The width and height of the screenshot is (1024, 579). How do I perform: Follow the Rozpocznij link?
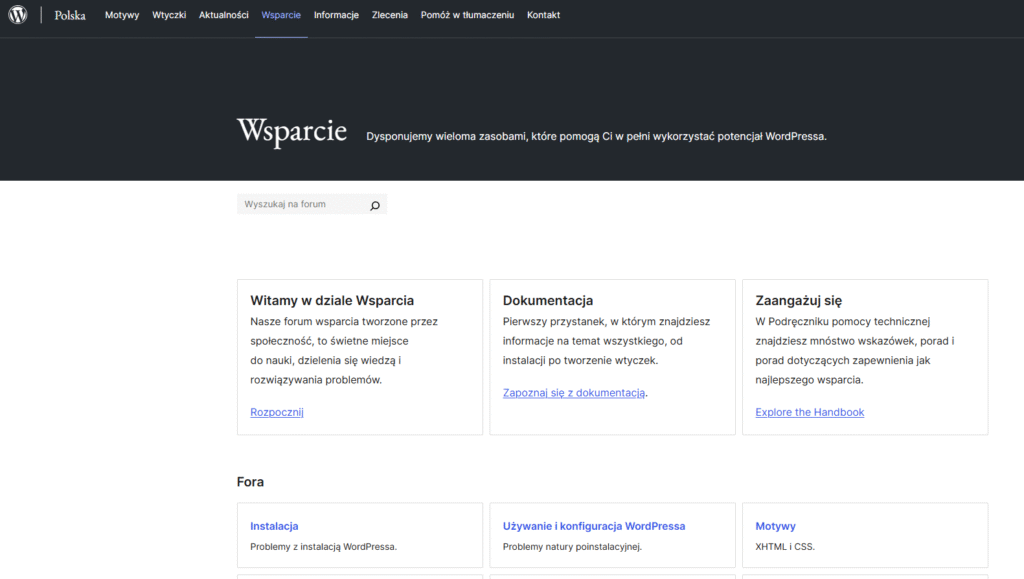pos(277,412)
